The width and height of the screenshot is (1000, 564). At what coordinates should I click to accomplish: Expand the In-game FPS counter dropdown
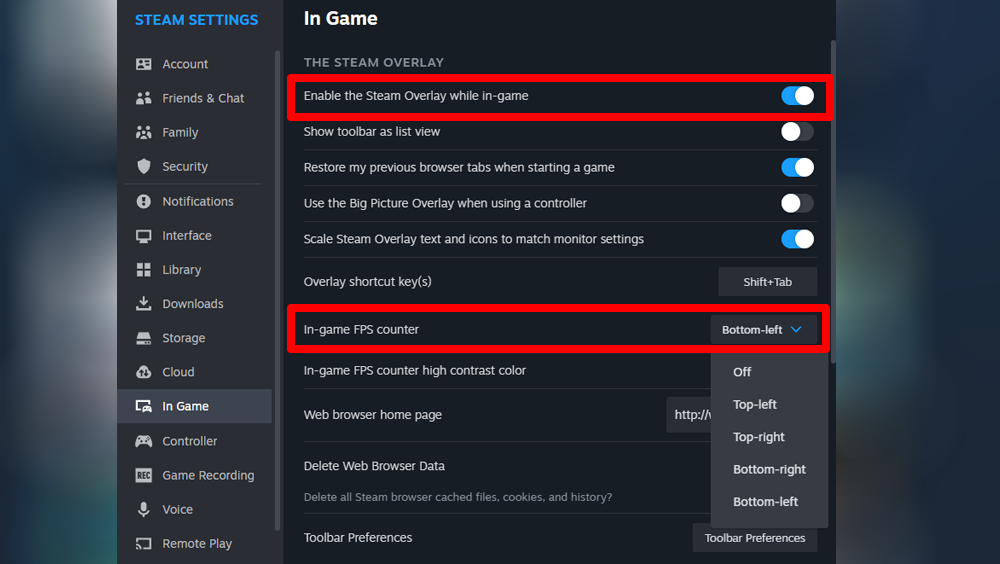[x=763, y=329]
